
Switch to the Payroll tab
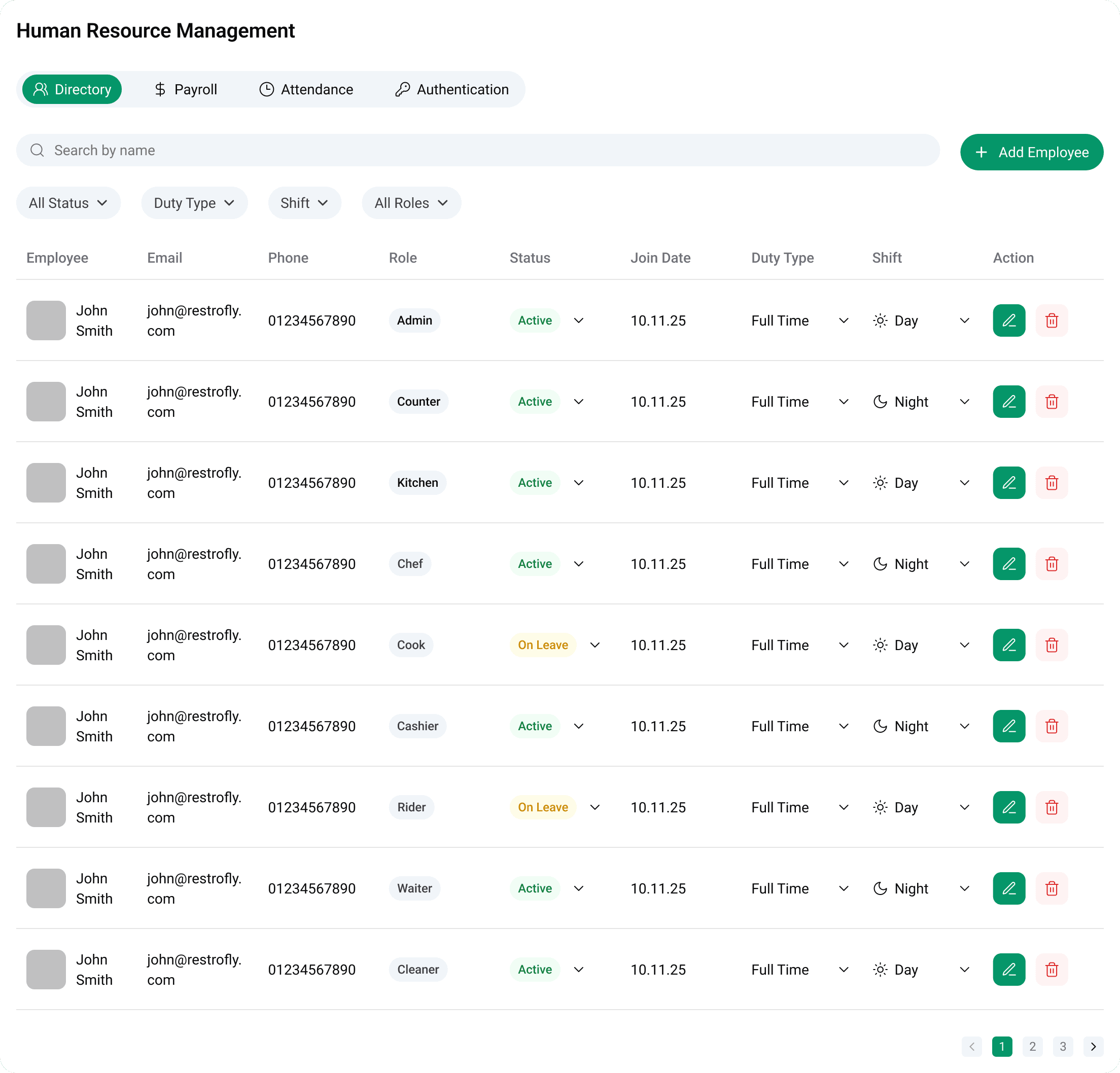[186, 90]
